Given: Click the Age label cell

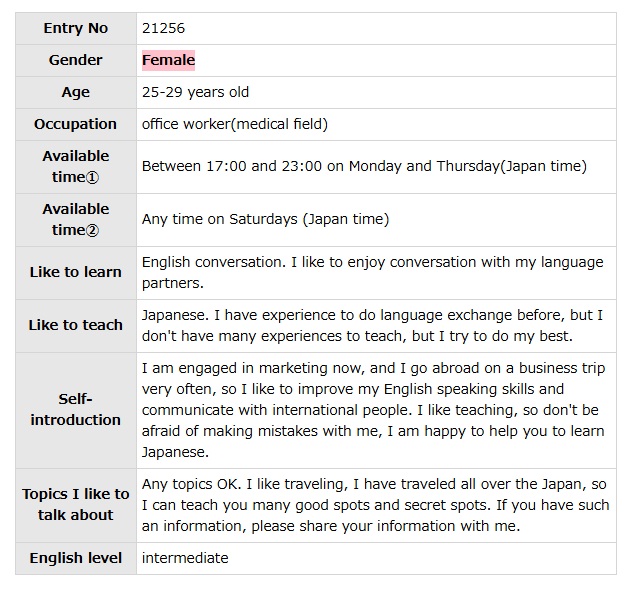Looking at the screenshot, I should pyautogui.click(x=76, y=92).
